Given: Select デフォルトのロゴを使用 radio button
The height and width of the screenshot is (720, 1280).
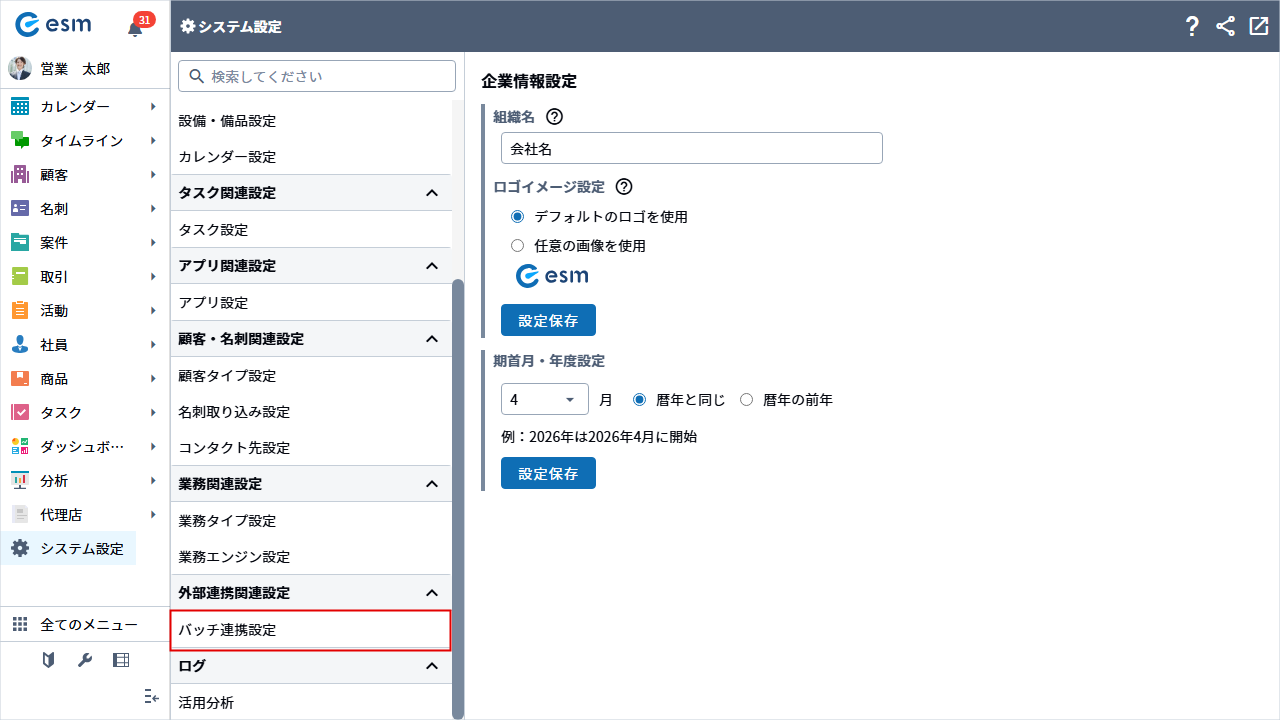Looking at the screenshot, I should tap(517, 217).
